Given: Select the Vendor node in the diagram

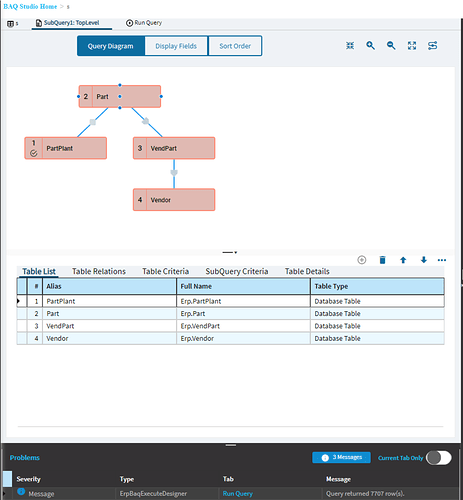Looking at the screenshot, I should [x=174, y=200].
